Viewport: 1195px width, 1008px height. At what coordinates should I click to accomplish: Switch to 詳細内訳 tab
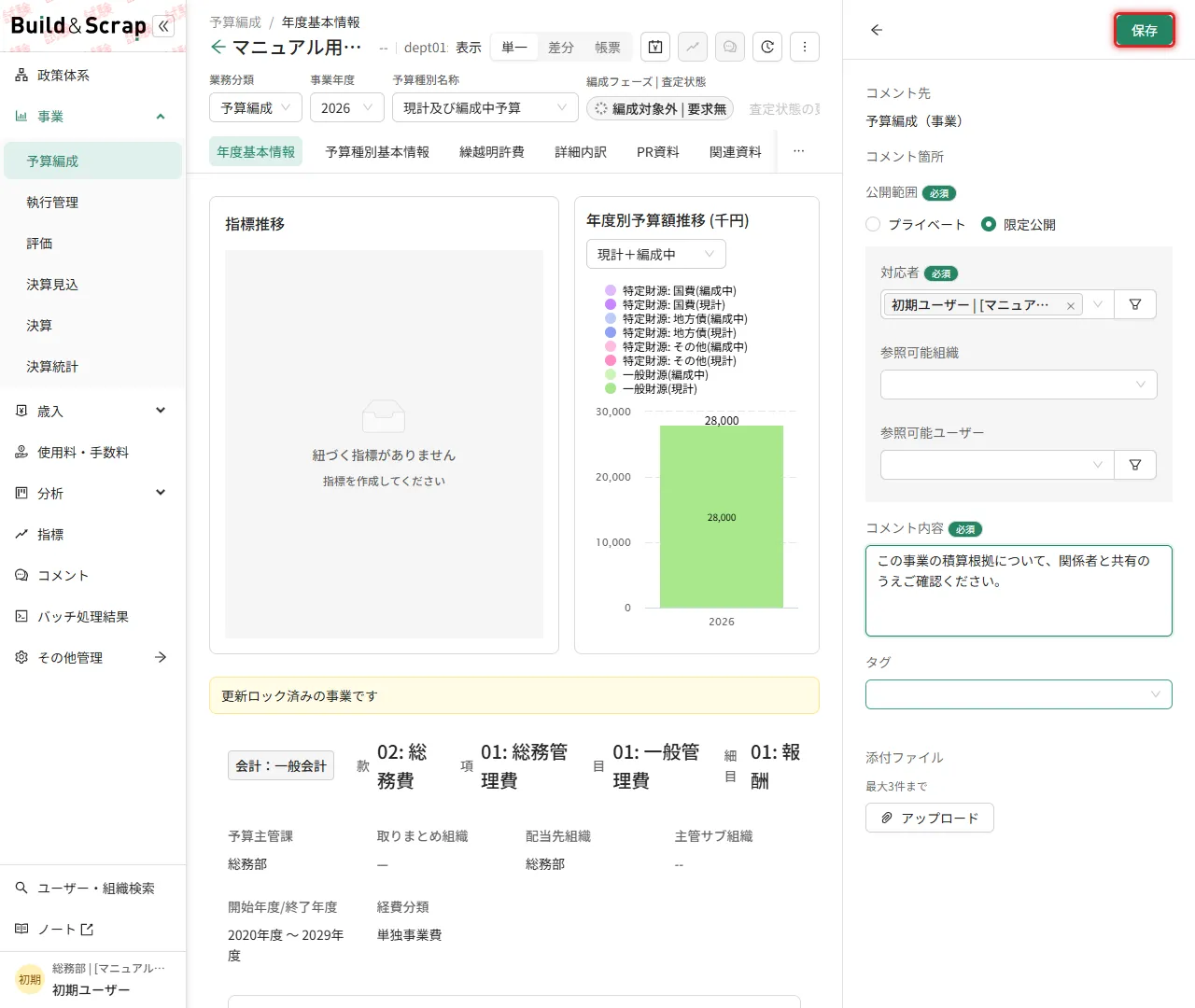(x=581, y=152)
